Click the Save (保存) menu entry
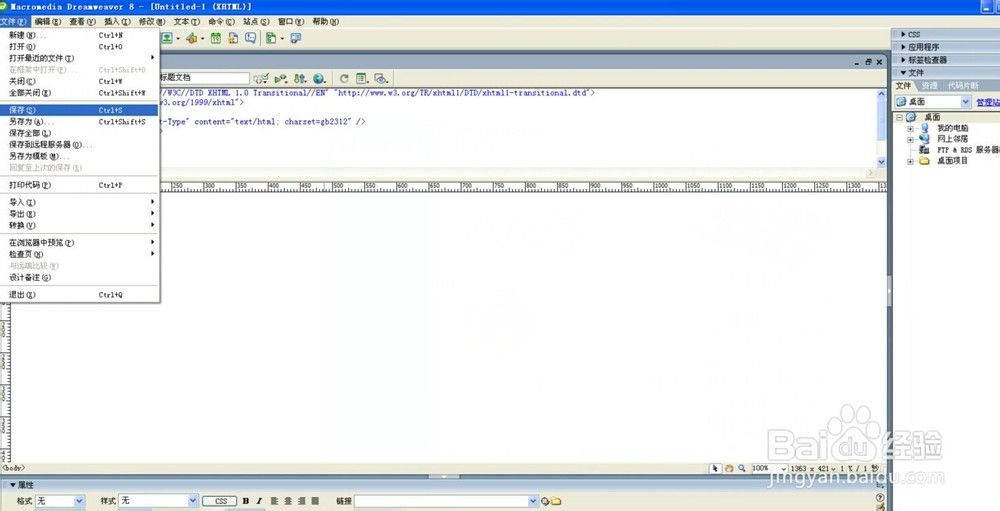Screen dimensions: 1000x511 click(x=80, y=110)
